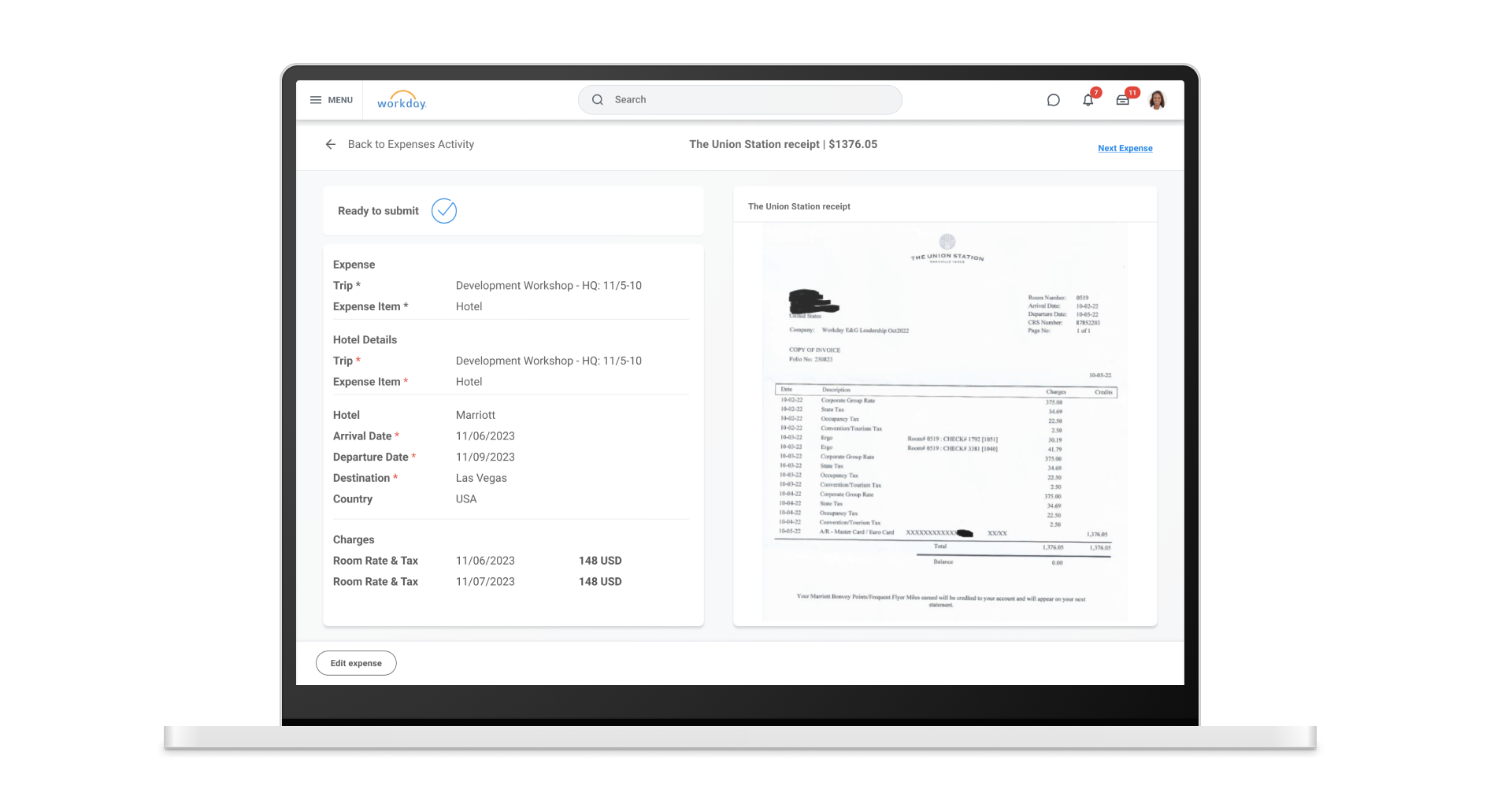Click 148 USD for 11/07/2023 charge
Image resolution: width=1512 pixels, height=804 pixels.
[x=600, y=582]
